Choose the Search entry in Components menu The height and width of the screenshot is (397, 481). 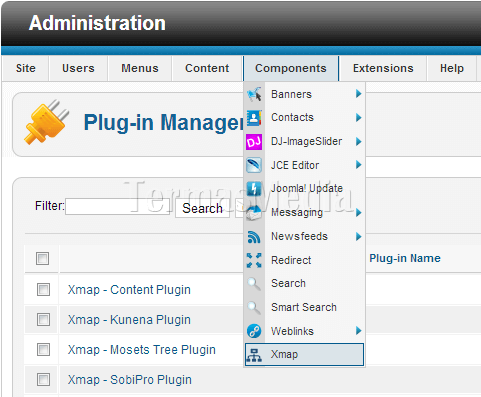coord(304,283)
